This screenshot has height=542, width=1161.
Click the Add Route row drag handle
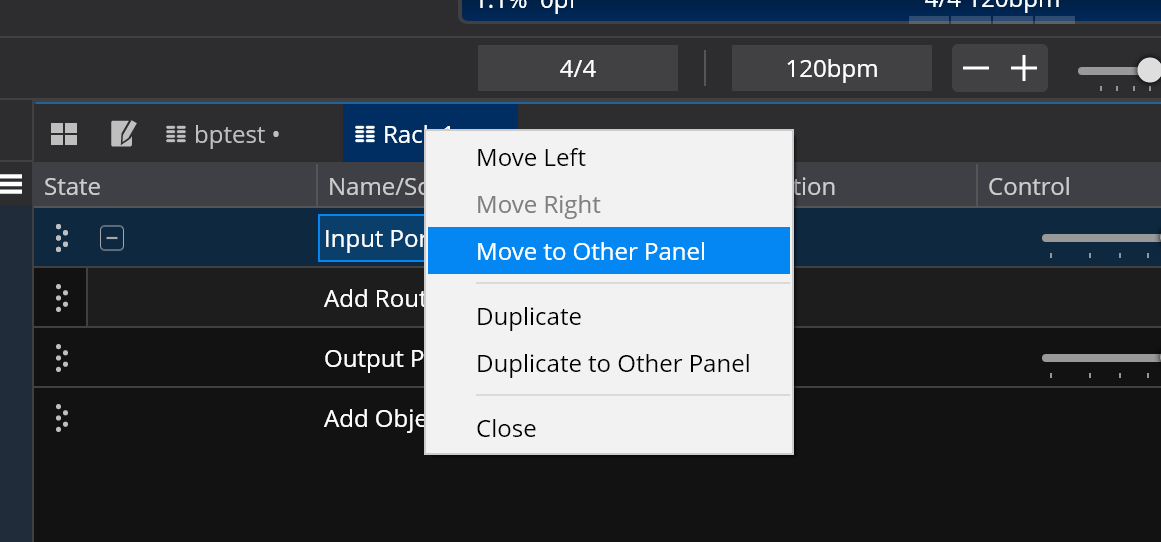61,298
